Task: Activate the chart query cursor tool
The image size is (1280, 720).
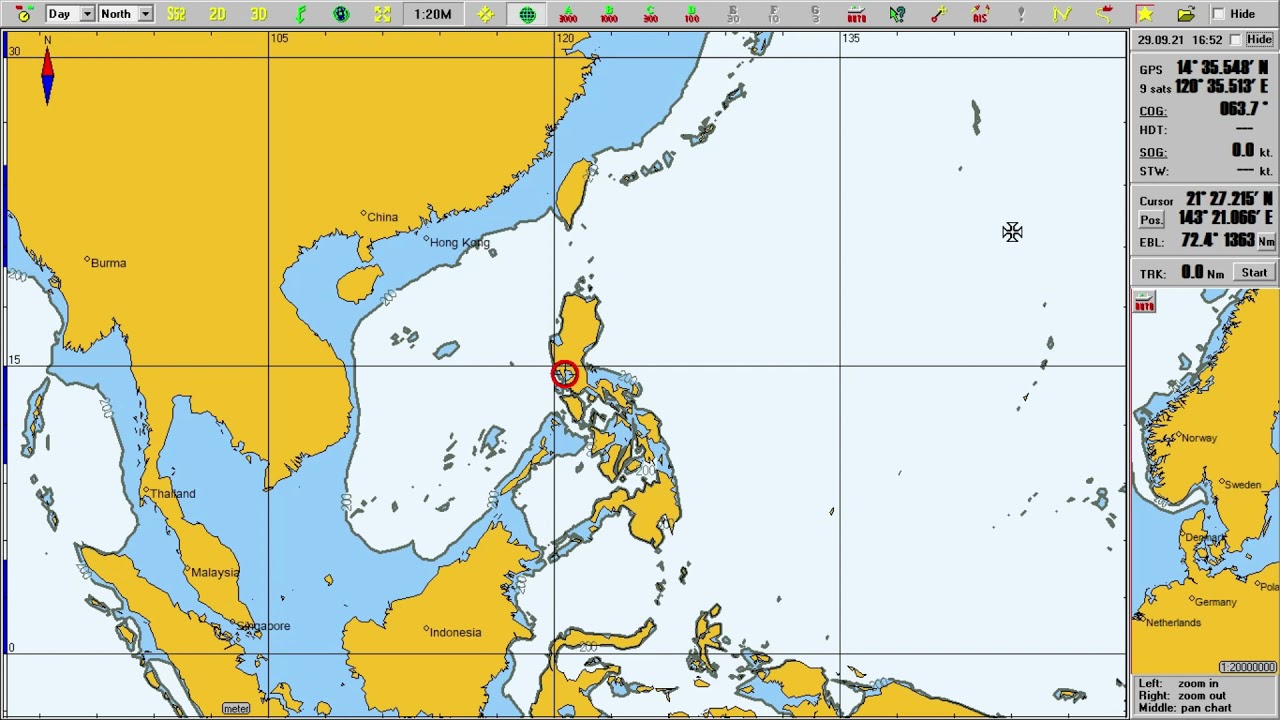Action: coord(897,14)
